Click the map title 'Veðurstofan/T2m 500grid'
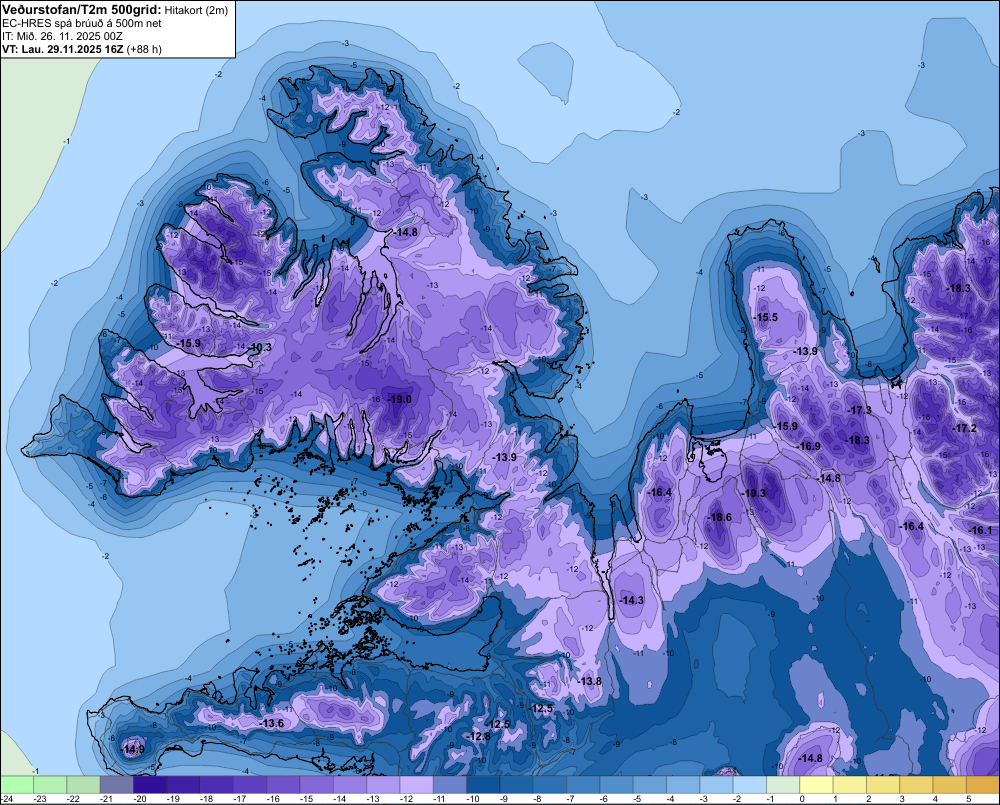The width and height of the screenshot is (1000, 805). pyautogui.click(x=82, y=10)
